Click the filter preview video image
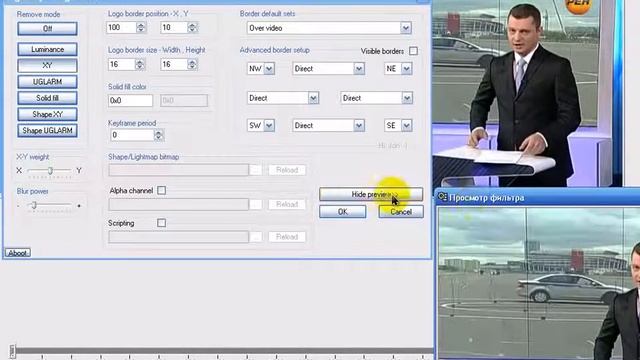Screen dimensions: 640x360 click(539, 283)
